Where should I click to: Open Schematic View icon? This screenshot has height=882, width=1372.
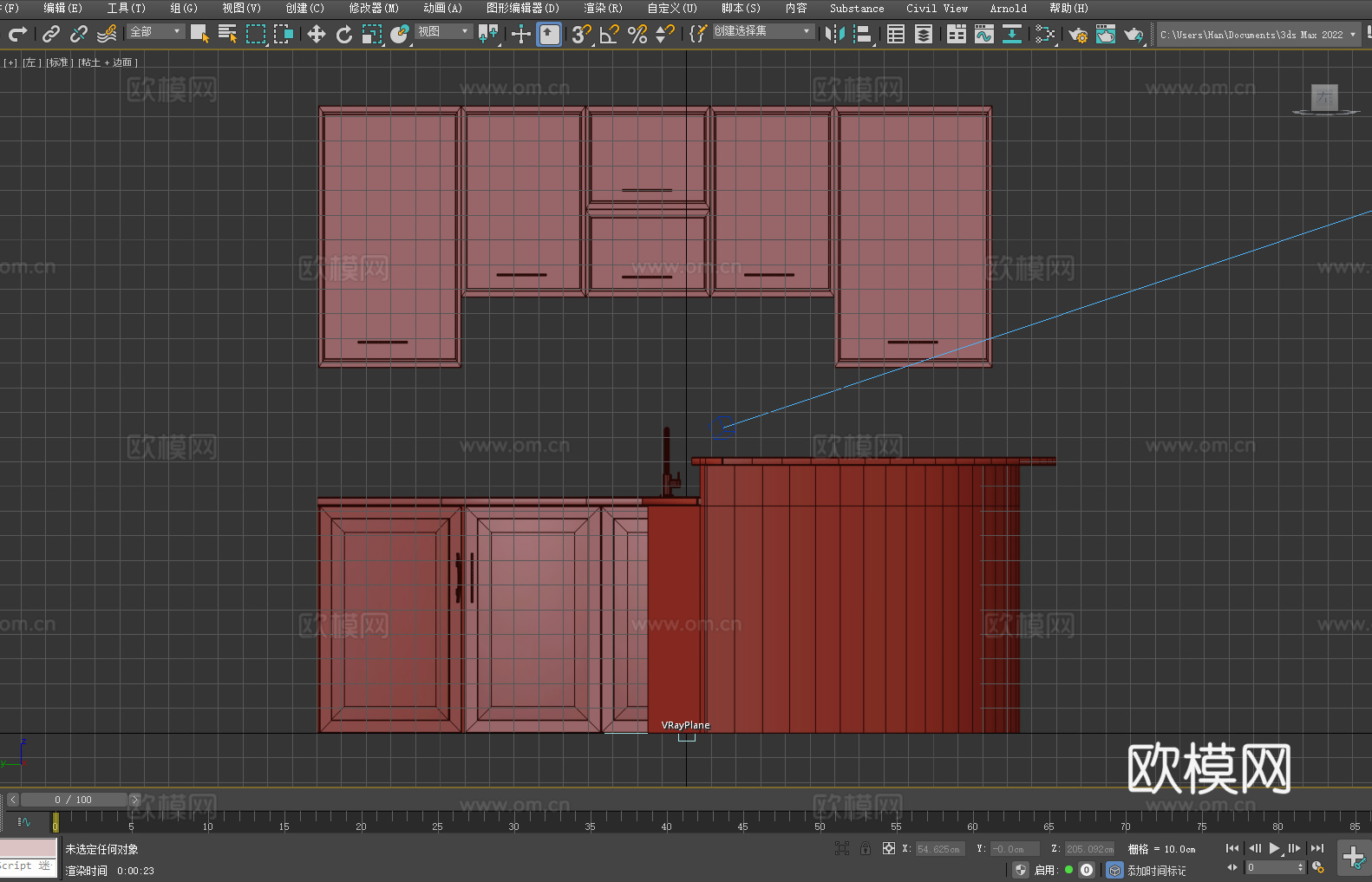click(1045, 34)
